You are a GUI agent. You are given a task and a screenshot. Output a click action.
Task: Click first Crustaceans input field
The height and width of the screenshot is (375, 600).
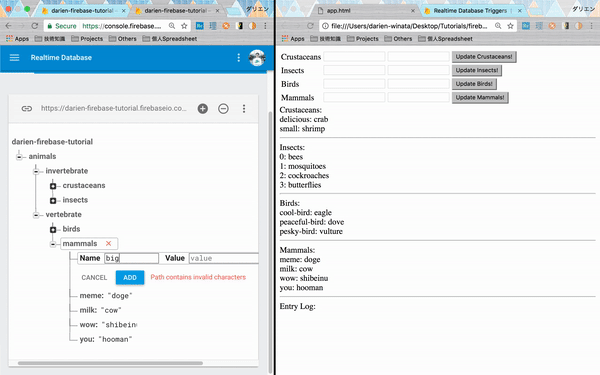click(x=354, y=57)
